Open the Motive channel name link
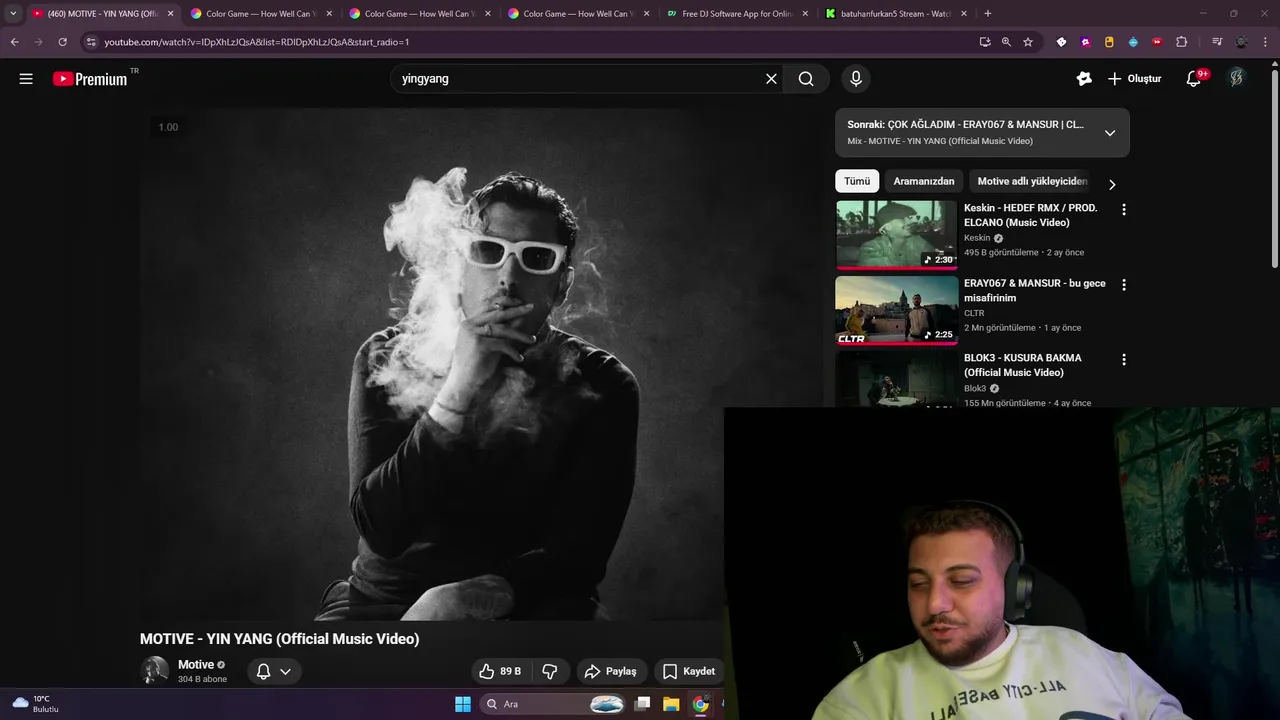This screenshot has height=720, width=1280. click(x=196, y=665)
